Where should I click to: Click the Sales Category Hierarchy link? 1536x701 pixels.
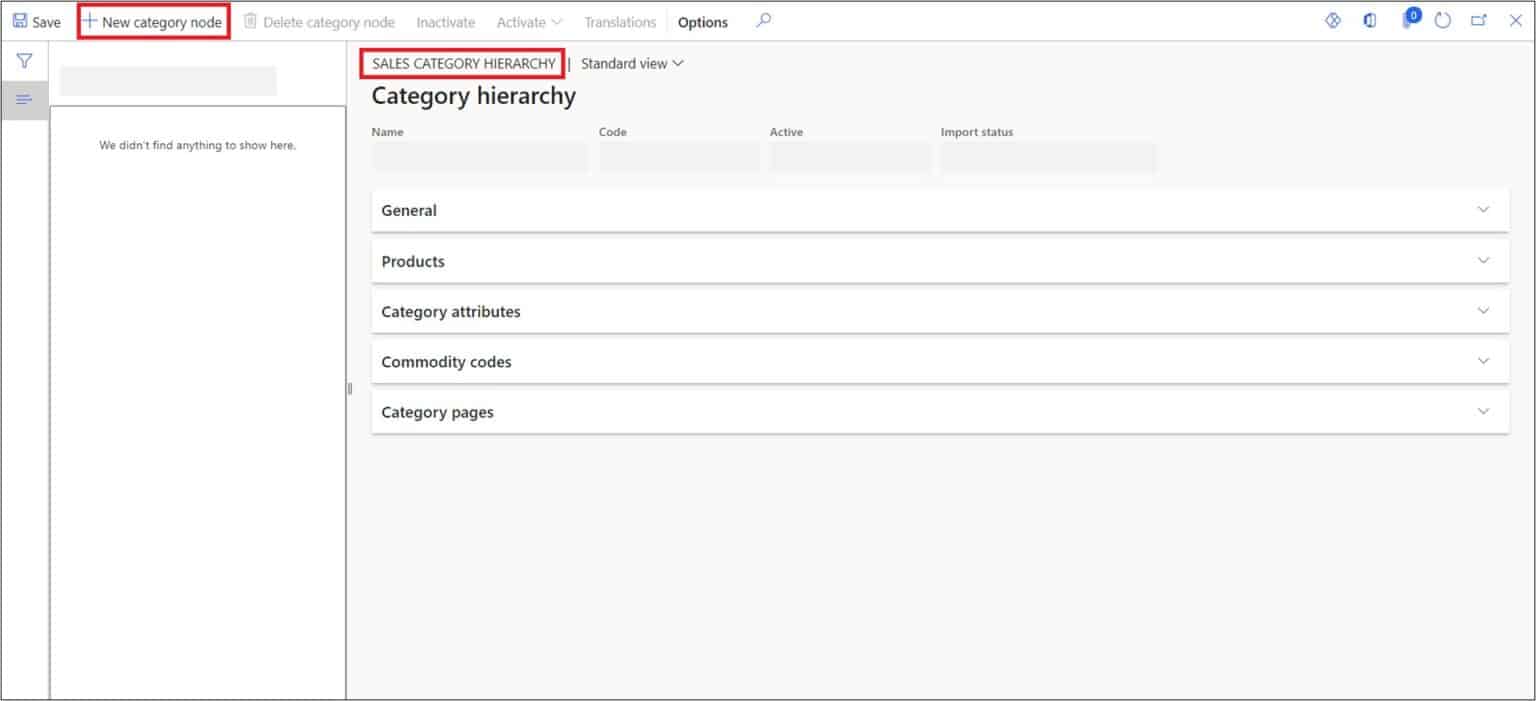pyautogui.click(x=463, y=63)
